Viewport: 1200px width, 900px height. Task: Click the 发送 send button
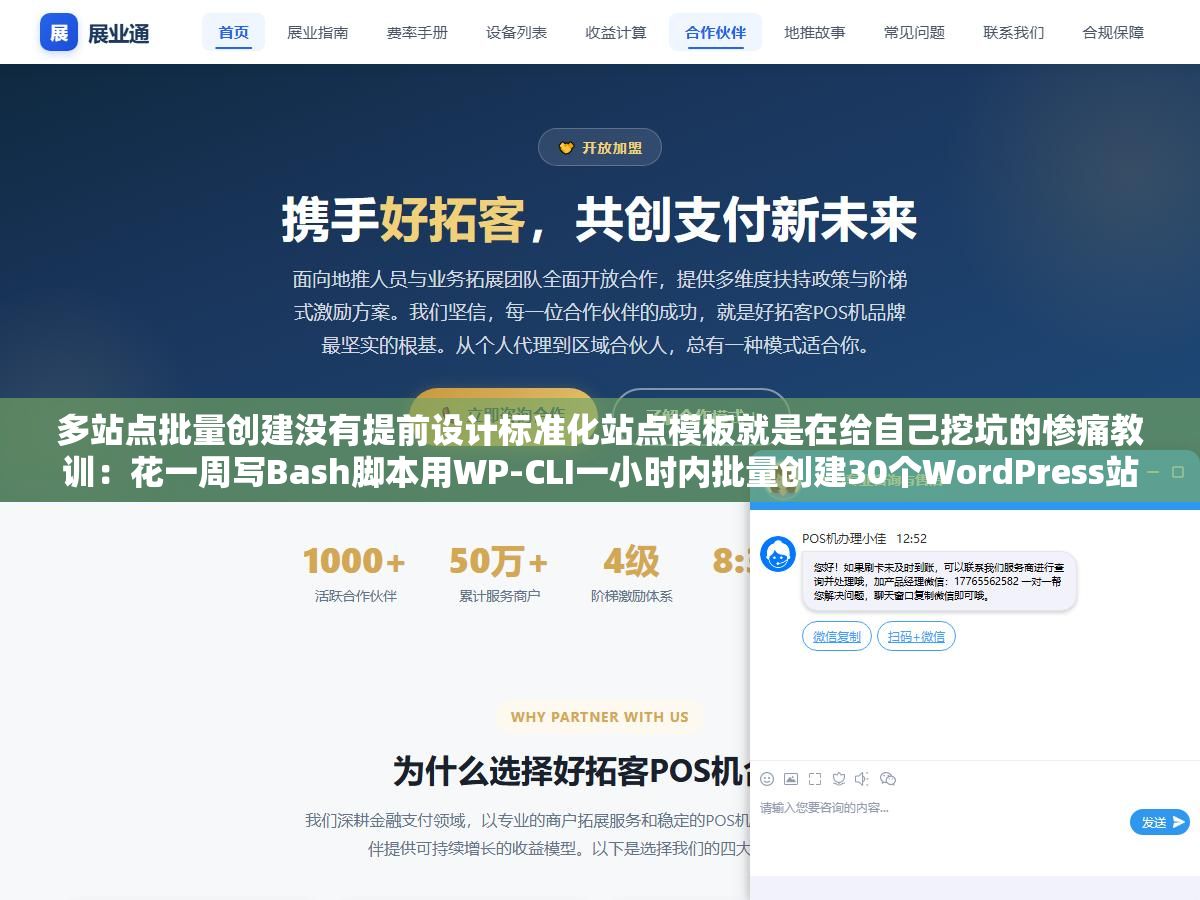(x=1160, y=822)
